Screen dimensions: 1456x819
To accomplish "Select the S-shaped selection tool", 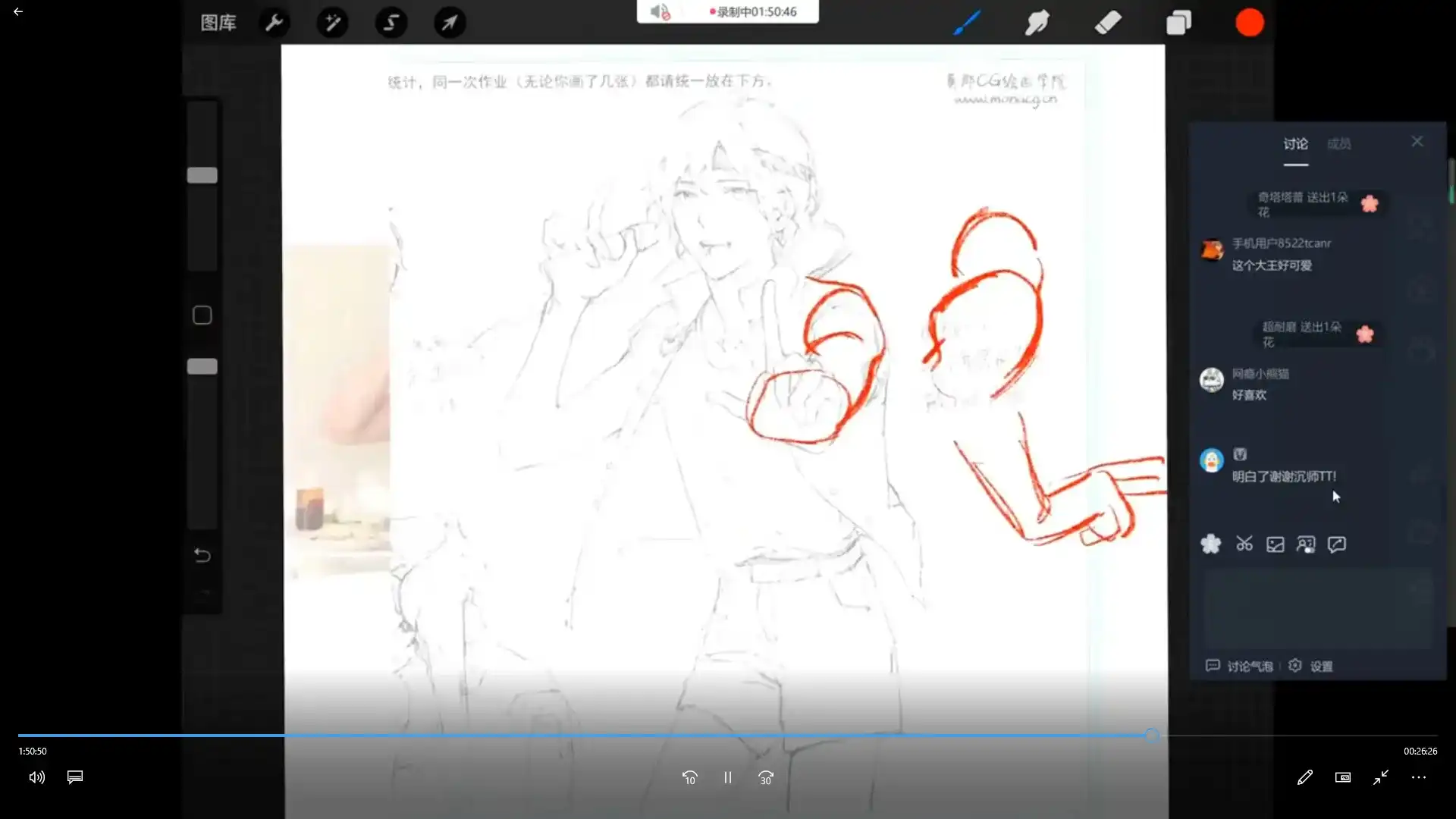I will tap(391, 23).
